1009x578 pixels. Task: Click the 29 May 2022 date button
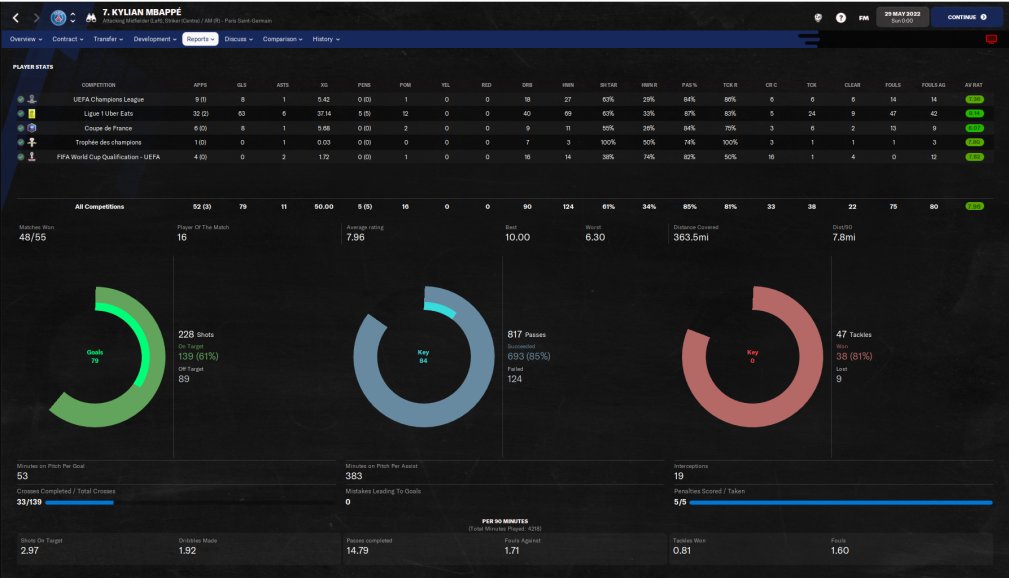pyautogui.click(x=902, y=17)
